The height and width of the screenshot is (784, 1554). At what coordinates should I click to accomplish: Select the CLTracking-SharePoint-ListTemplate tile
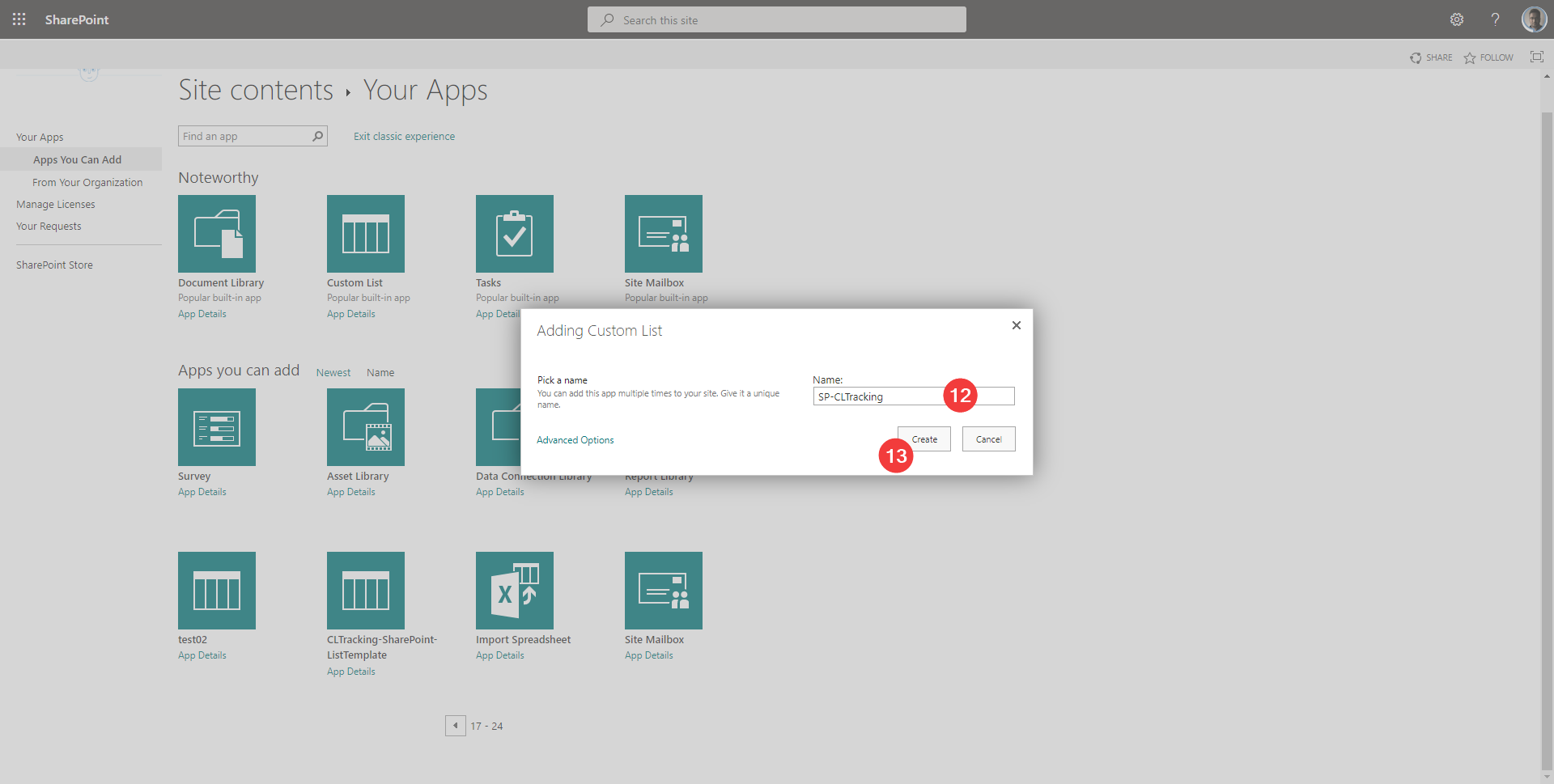366,591
